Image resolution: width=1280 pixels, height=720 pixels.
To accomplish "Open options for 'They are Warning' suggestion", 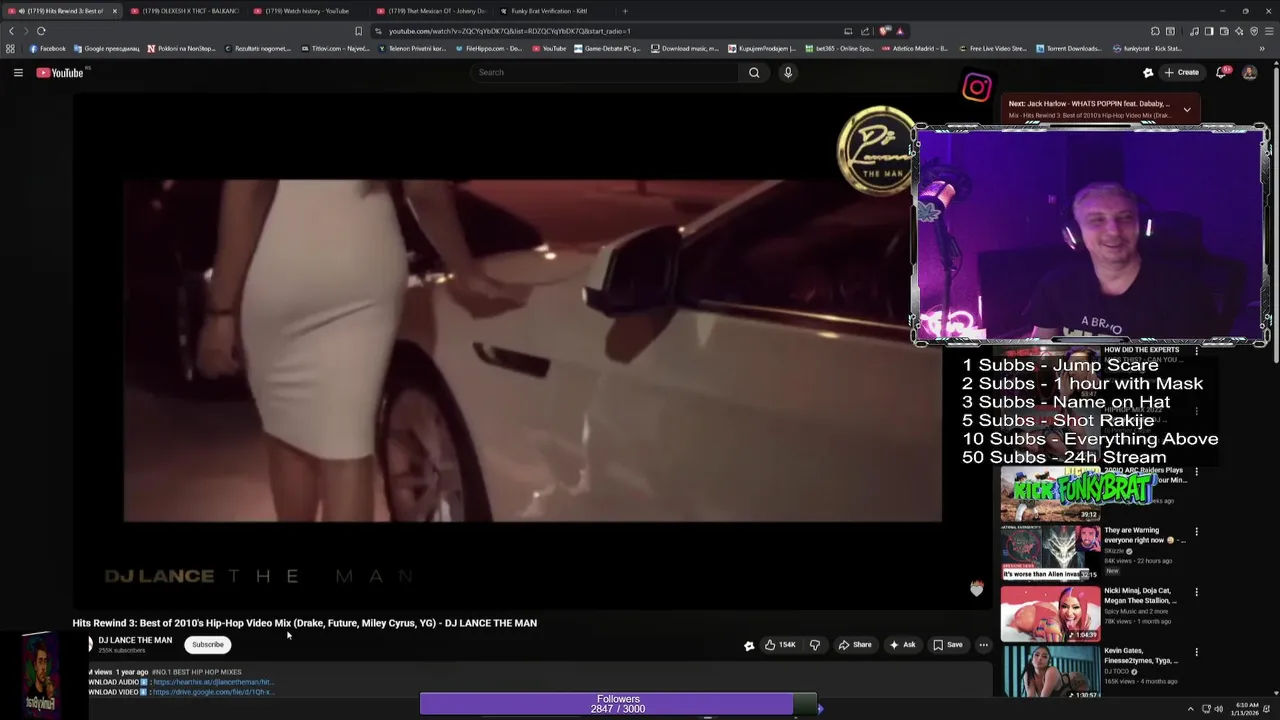I will coord(1196,532).
